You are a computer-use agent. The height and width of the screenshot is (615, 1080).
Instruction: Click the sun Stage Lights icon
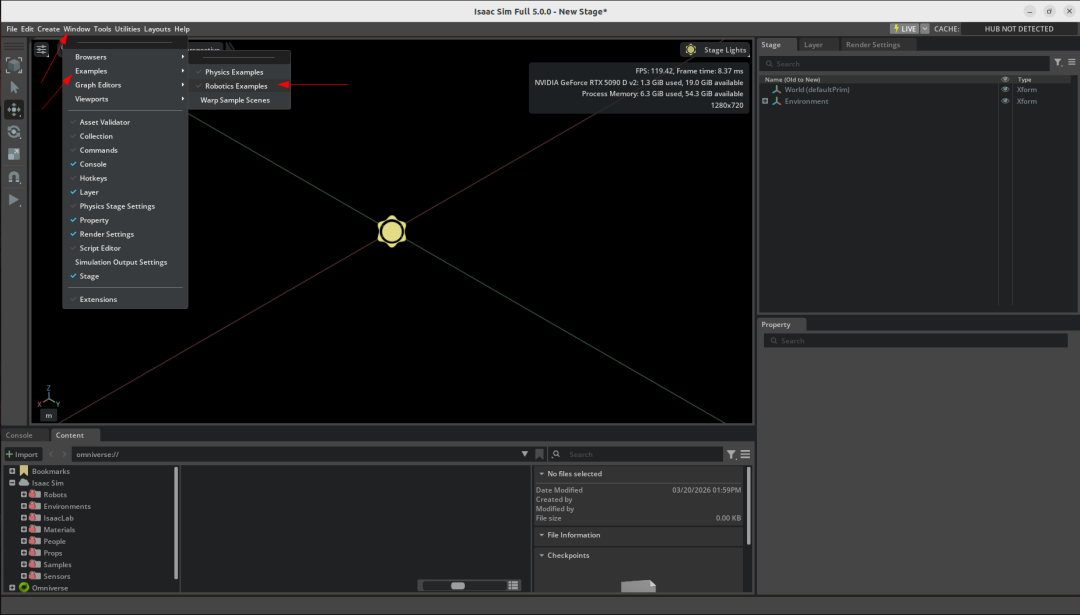coord(690,50)
